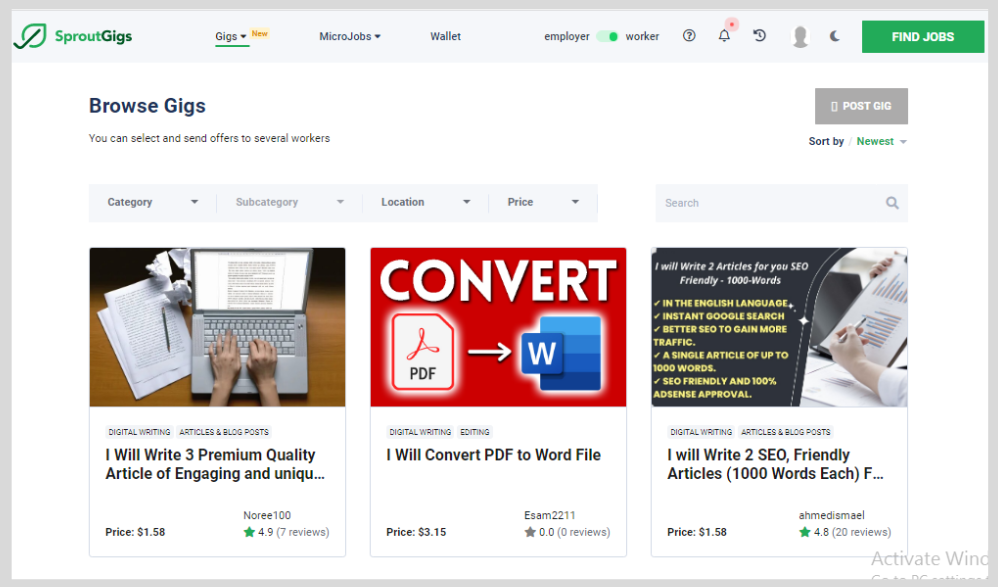Switch the employer/worker toggle
Viewport: 998px width, 587px height.
tap(607, 36)
